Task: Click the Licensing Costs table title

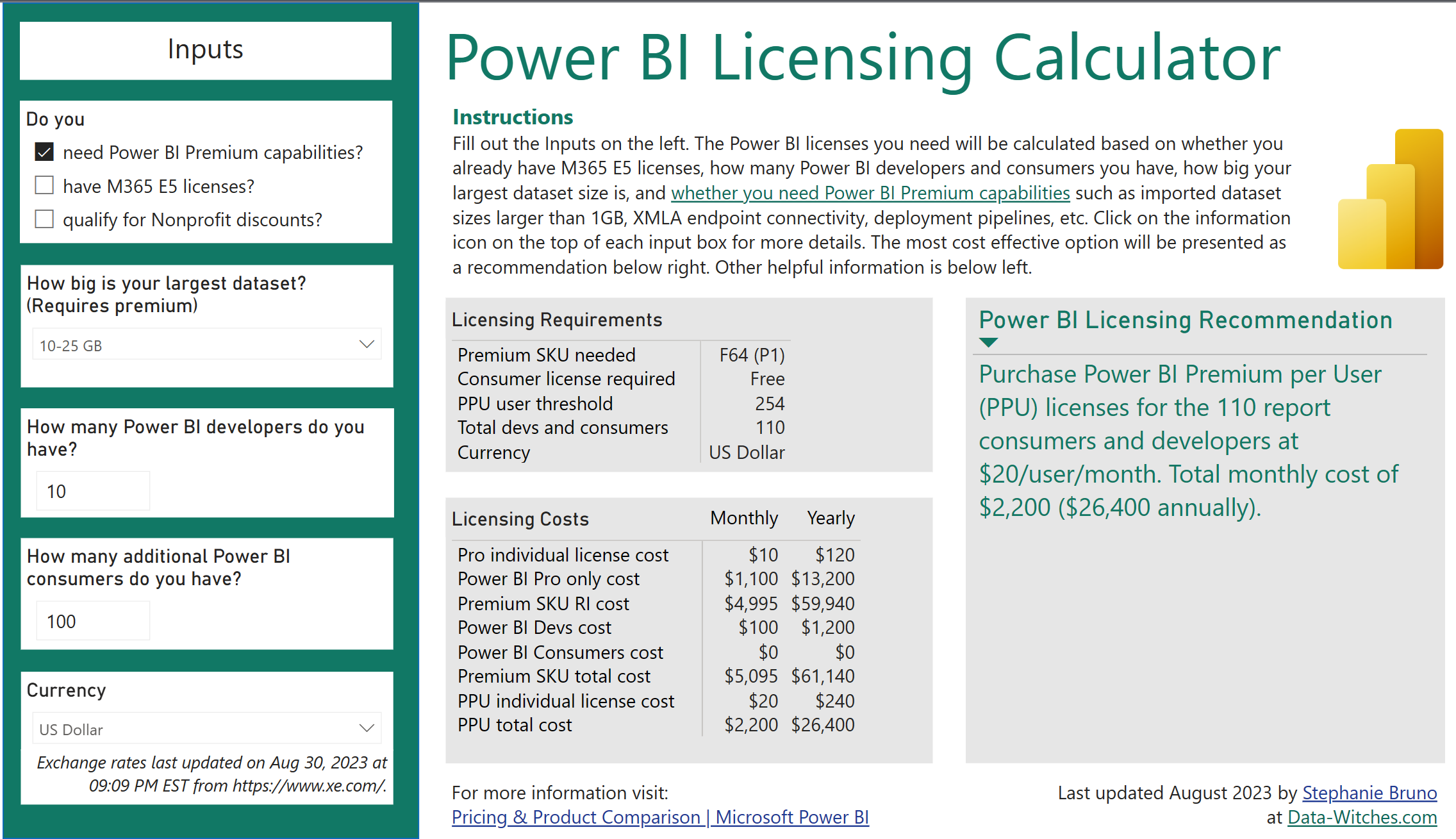Action: [x=520, y=519]
